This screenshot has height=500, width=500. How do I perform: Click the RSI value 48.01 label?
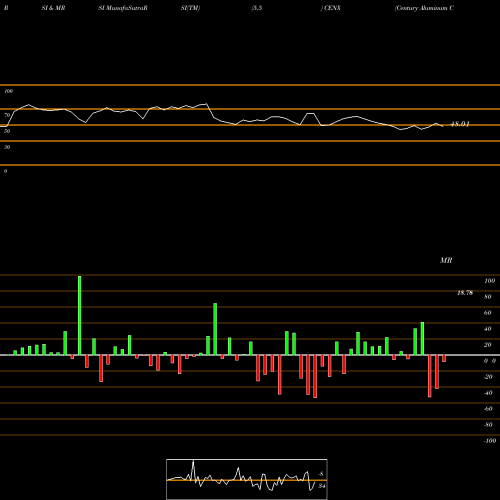[x=460, y=124]
